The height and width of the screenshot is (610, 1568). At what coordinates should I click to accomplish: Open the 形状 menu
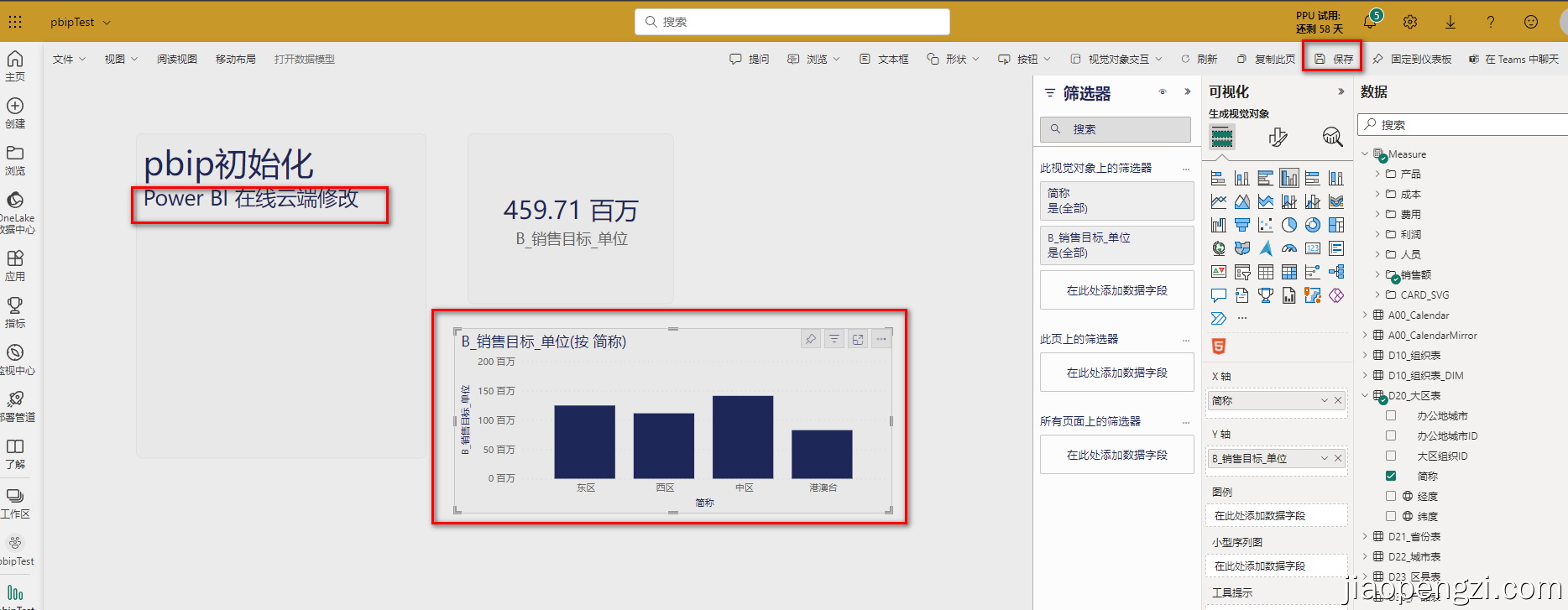coord(953,59)
